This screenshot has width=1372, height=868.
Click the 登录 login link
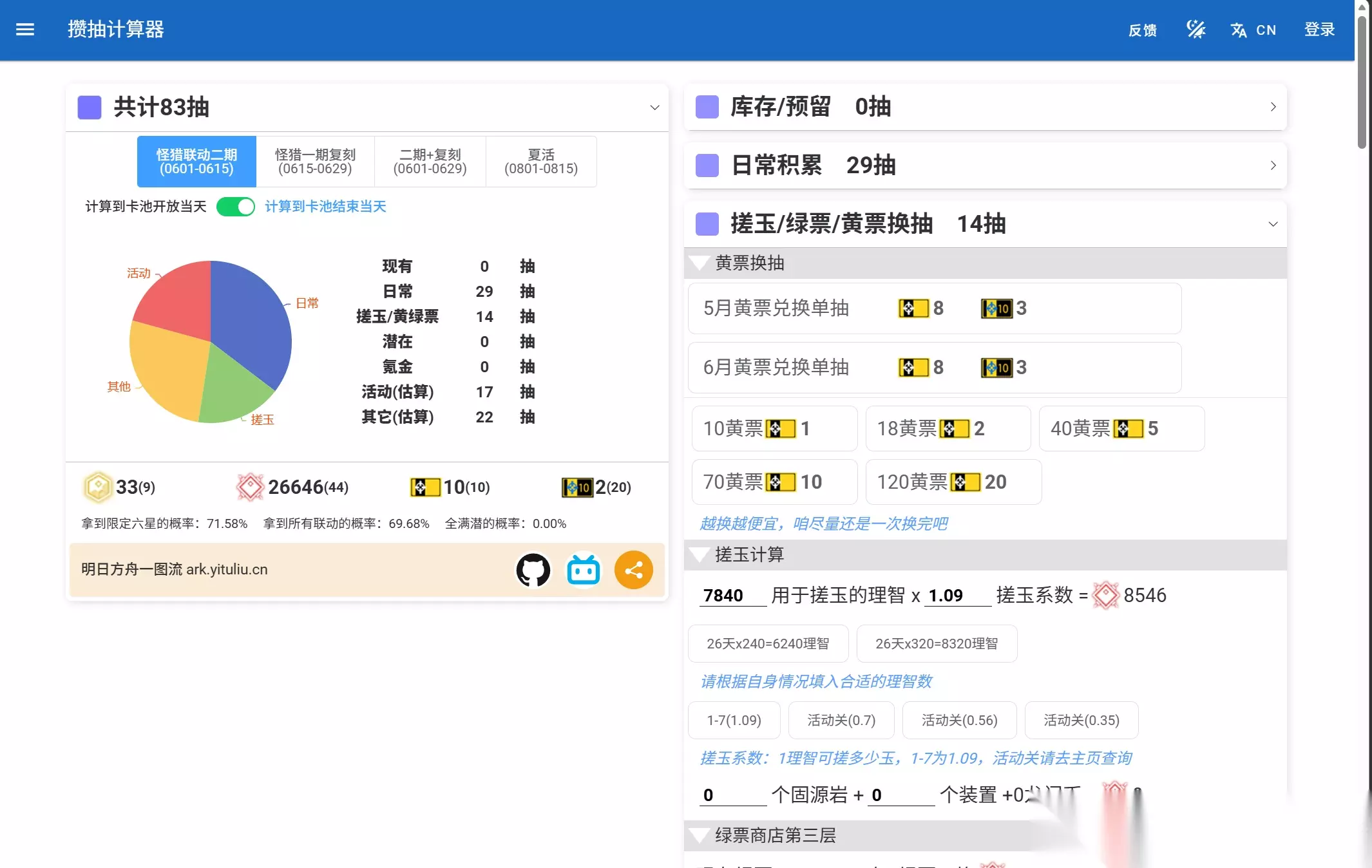[x=1319, y=30]
